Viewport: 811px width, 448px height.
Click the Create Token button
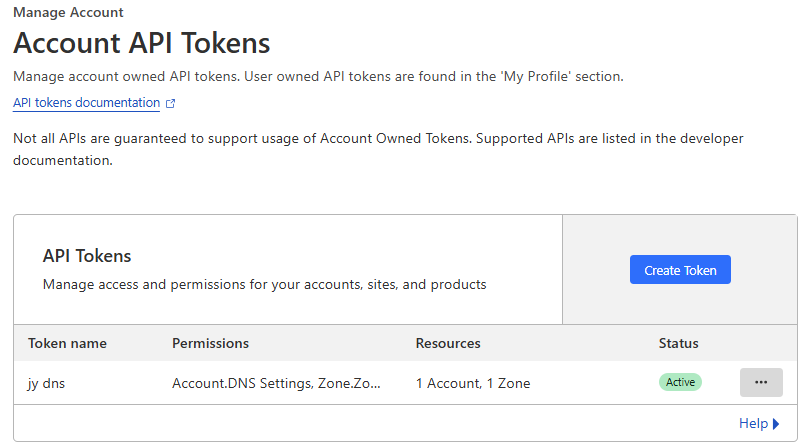pyautogui.click(x=680, y=270)
